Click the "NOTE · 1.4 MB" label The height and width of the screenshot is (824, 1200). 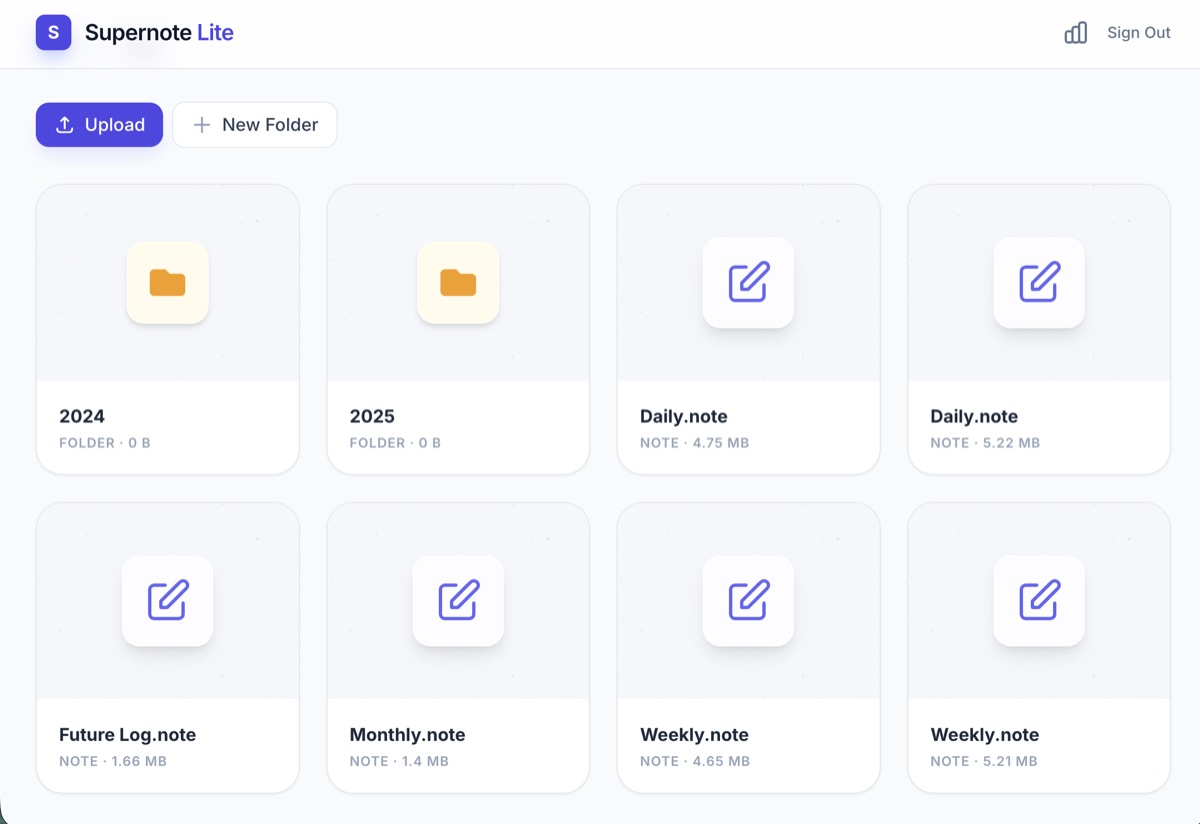[x=399, y=761]
